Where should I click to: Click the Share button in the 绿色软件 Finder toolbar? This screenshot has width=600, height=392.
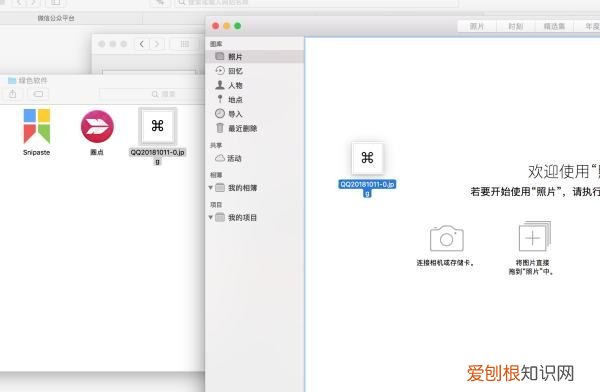tap(13, 94)
